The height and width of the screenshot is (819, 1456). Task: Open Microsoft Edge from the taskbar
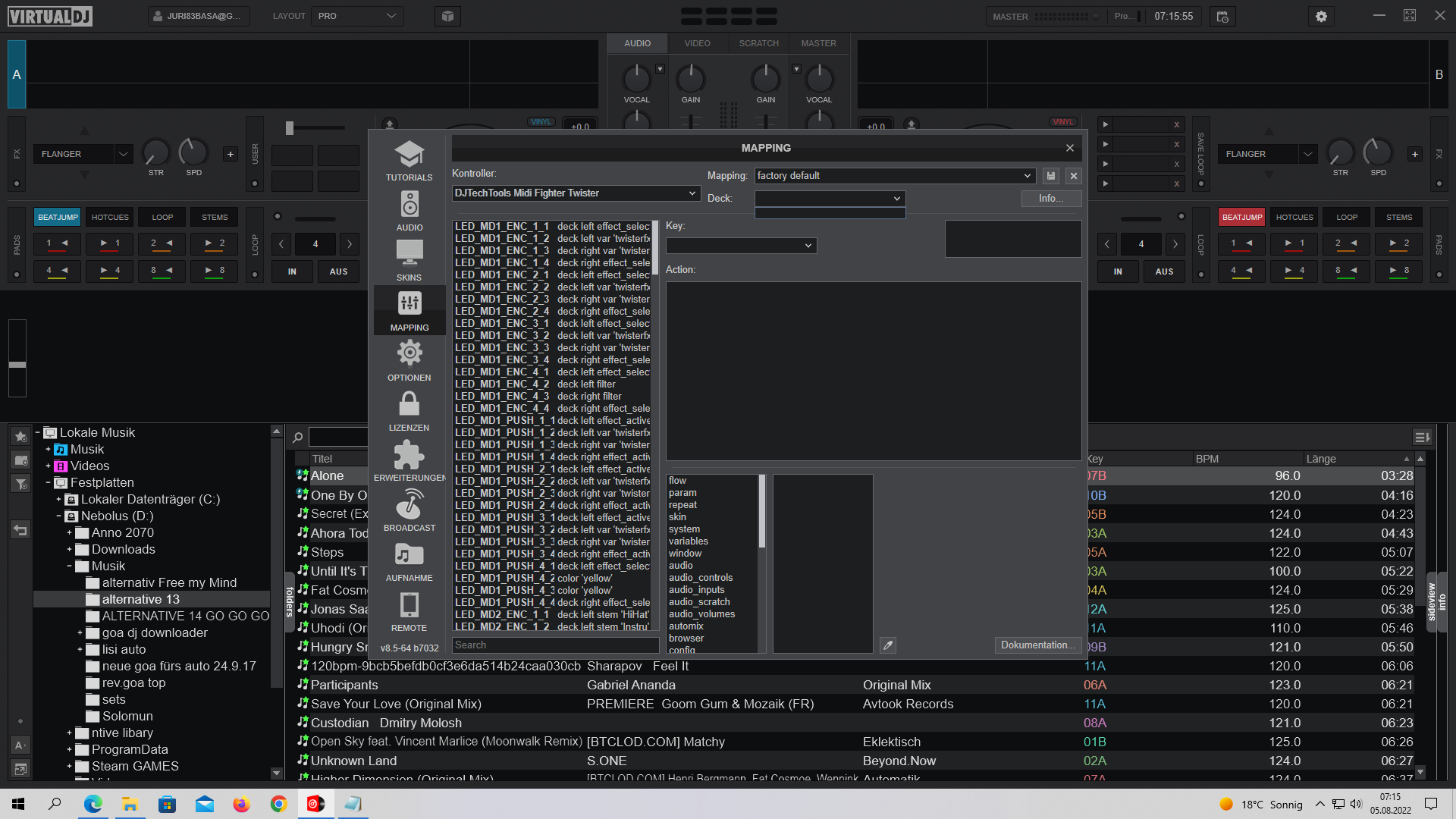93,804
